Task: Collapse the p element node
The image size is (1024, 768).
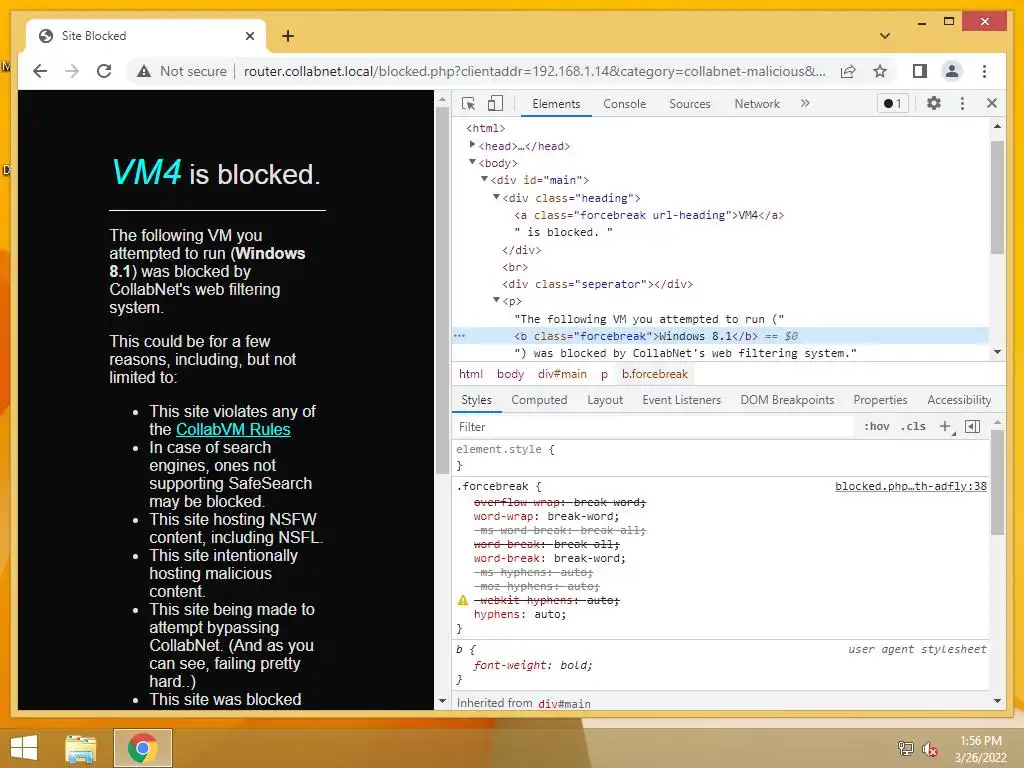Action: pos(496,300)
